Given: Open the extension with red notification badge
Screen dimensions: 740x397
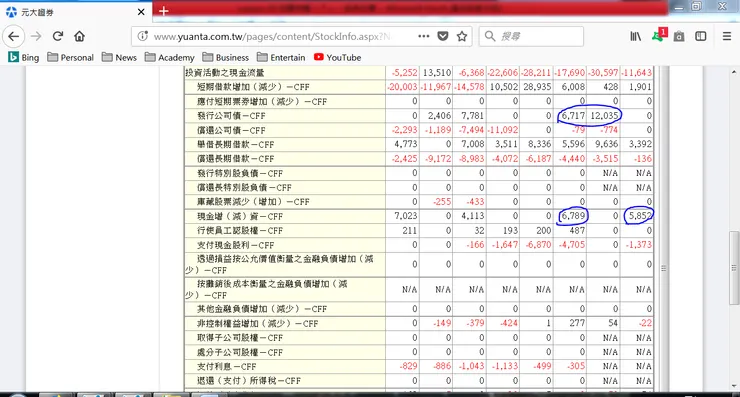Looking at the screenshot, I should tap(659, 35).
